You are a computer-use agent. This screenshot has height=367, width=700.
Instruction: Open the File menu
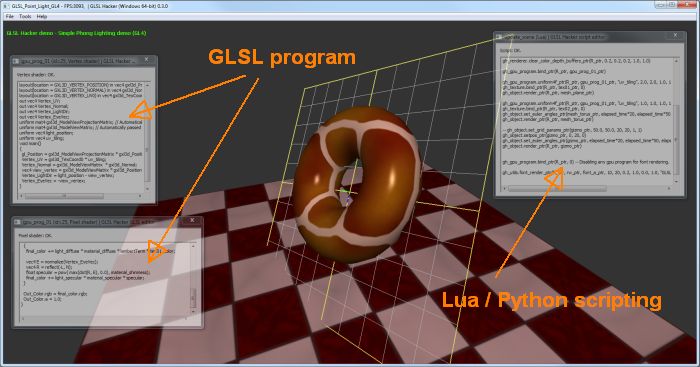tap(9, 17)
